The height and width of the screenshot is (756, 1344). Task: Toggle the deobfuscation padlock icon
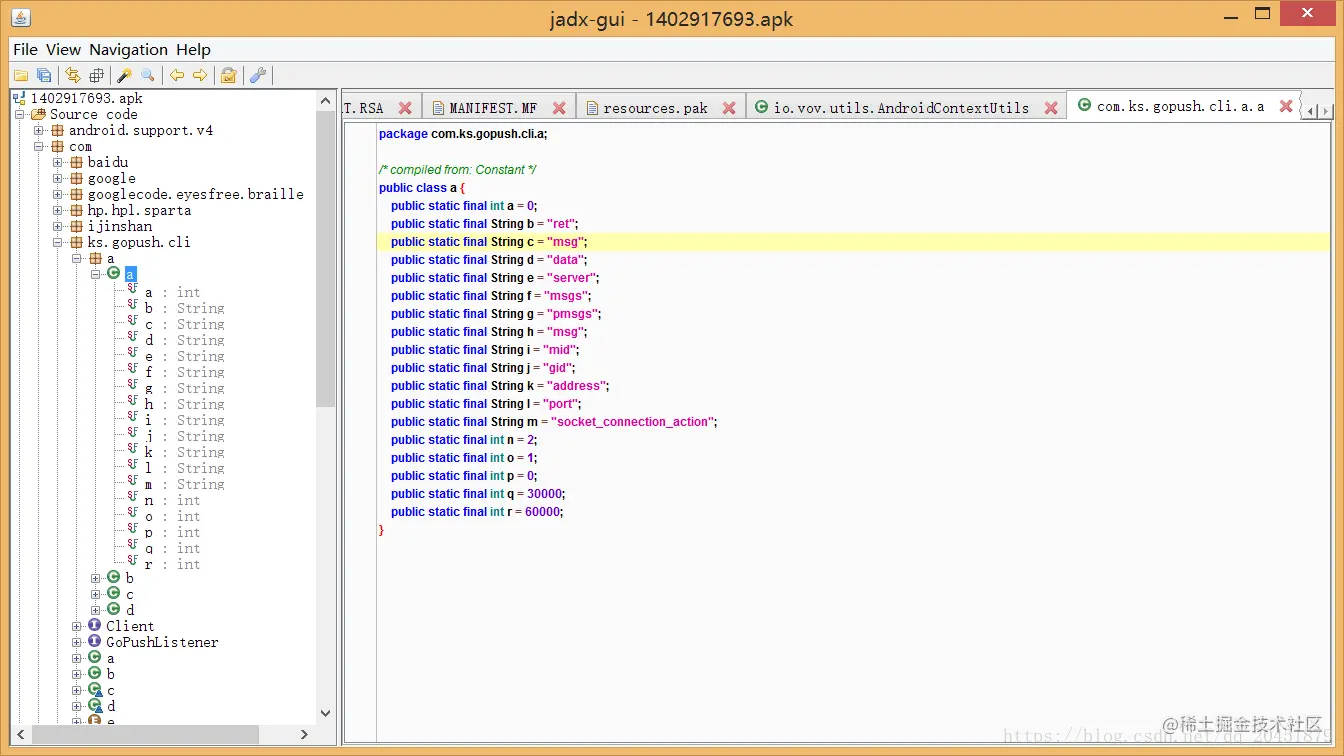tap(229, 75)
